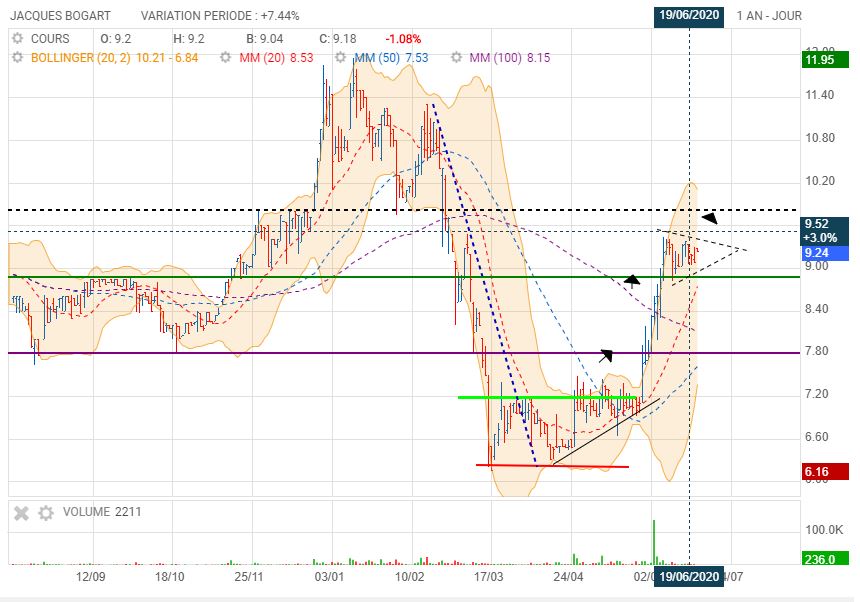
Task: Click the O: 9.2 open price value
Action: 116,39
